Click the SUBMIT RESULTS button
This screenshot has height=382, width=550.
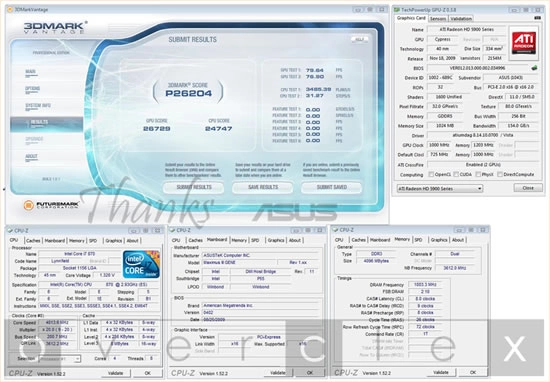click(194, 187)
